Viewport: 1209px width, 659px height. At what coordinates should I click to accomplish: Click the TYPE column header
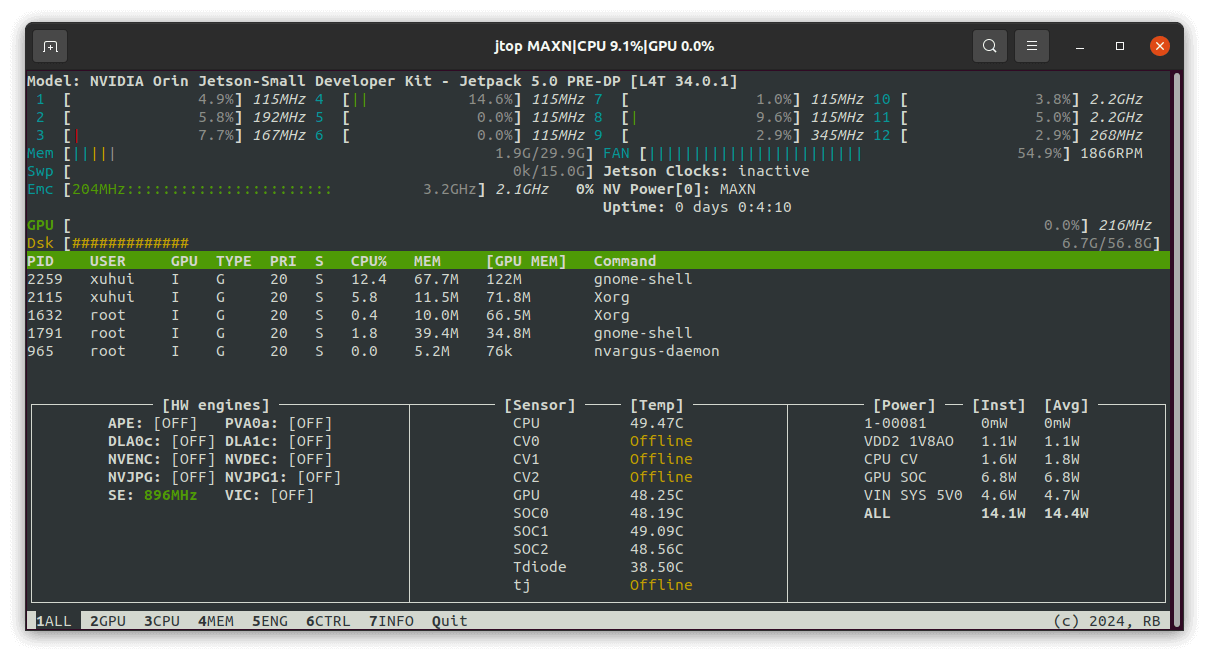[x=234, y=261]
